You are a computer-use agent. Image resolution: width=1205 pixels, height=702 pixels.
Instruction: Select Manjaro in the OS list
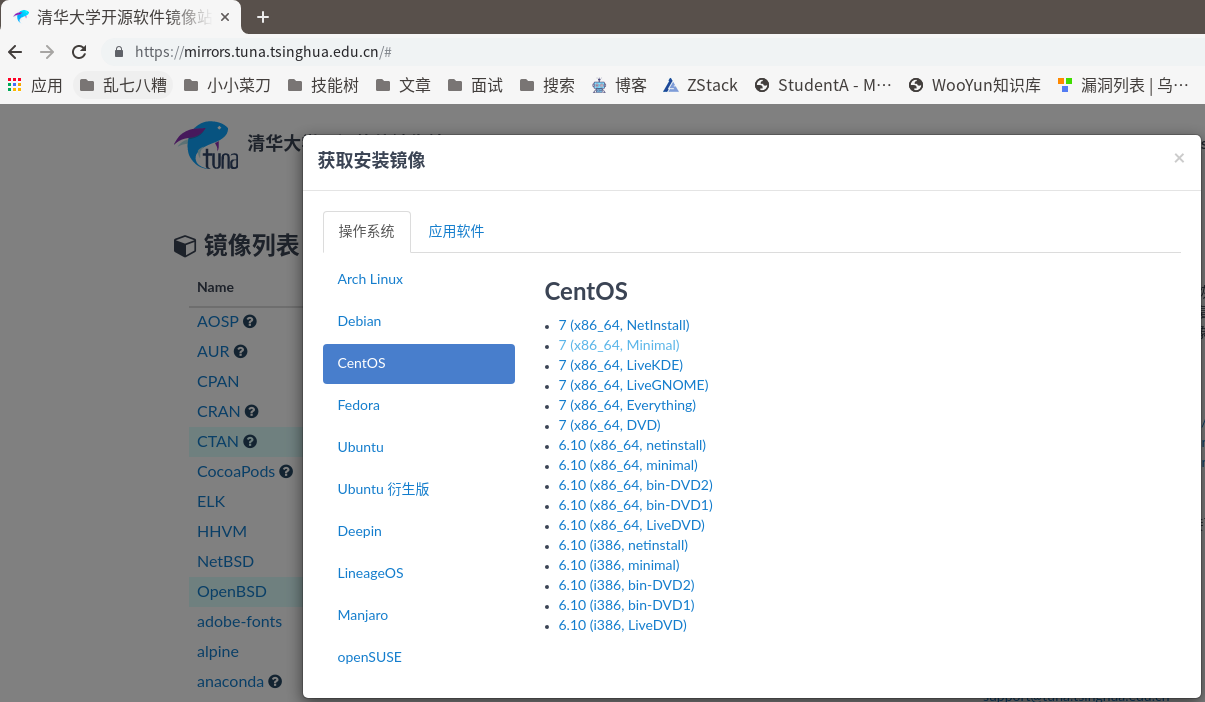(419, 616)
